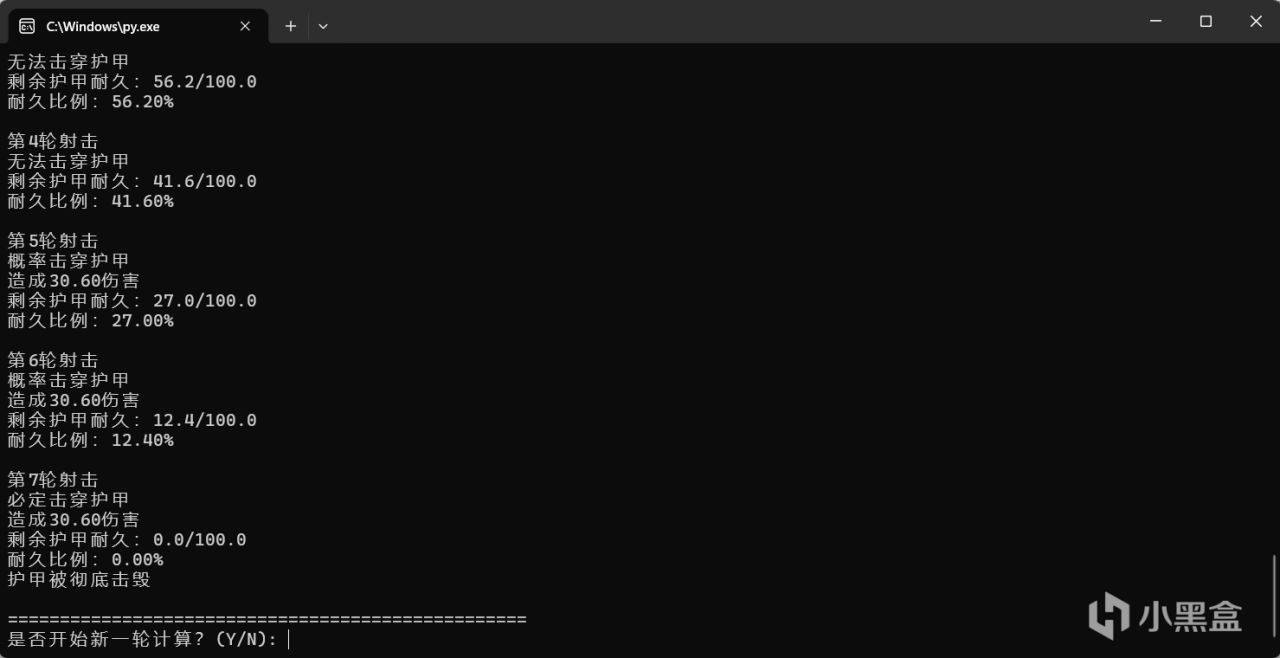Click the Y/N prompt input cursor
The image size is (1280, 658).
click(x=289, y=639)
